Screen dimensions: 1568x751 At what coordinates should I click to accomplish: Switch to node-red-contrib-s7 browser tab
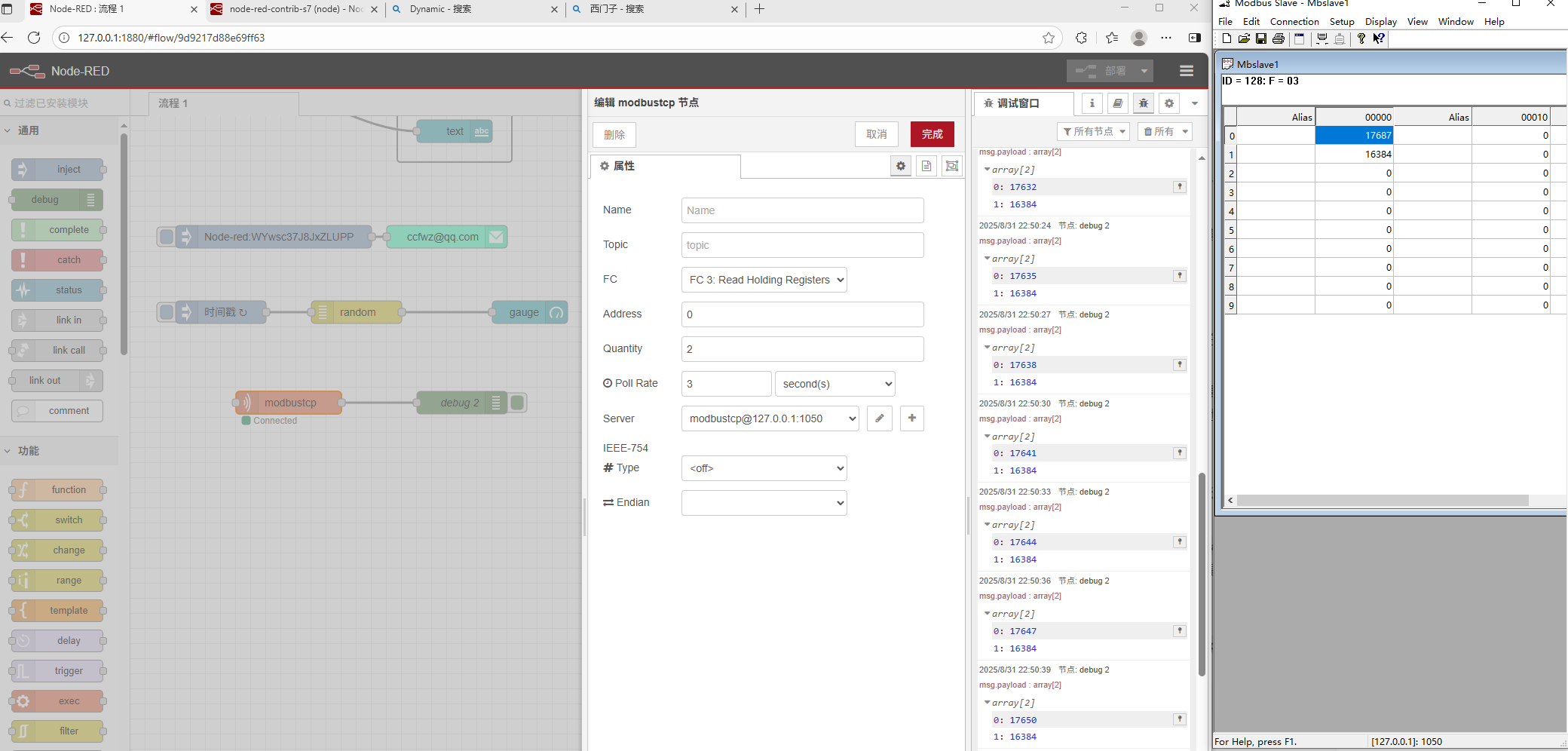pos(295,9)
